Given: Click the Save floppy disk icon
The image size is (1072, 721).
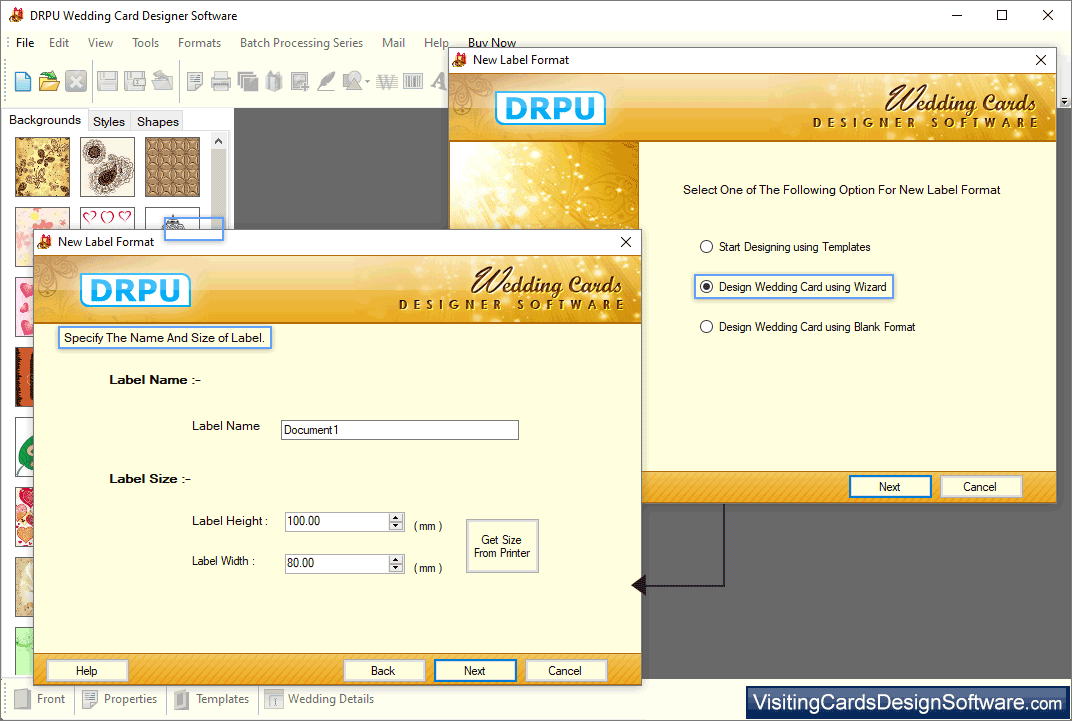Looking at the screenshot, I should pos(107,81).
